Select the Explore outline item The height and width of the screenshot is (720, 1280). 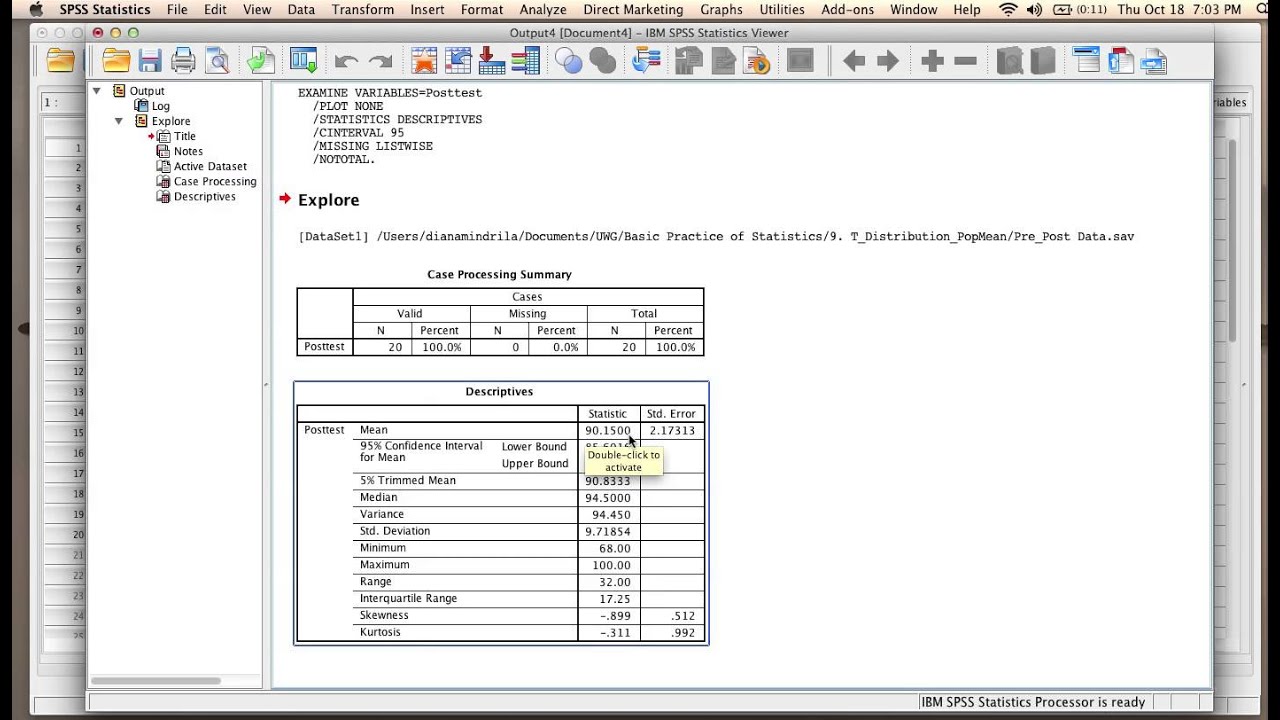171,121
